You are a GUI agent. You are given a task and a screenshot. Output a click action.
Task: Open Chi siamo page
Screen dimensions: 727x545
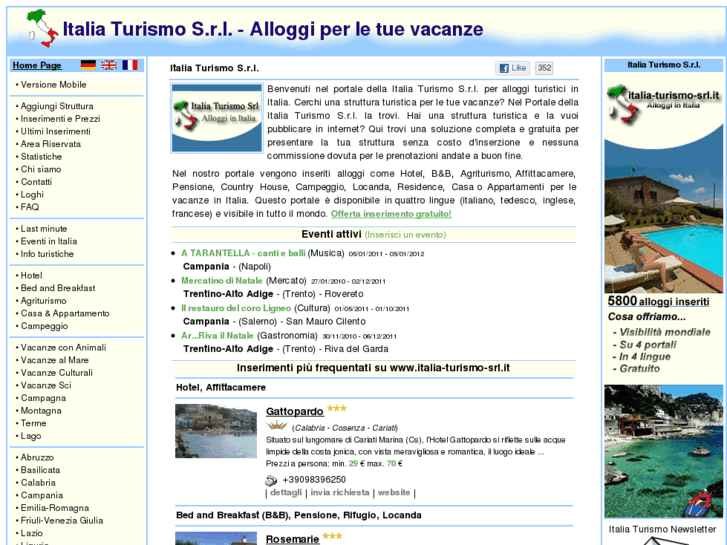(x=41, y=169)
